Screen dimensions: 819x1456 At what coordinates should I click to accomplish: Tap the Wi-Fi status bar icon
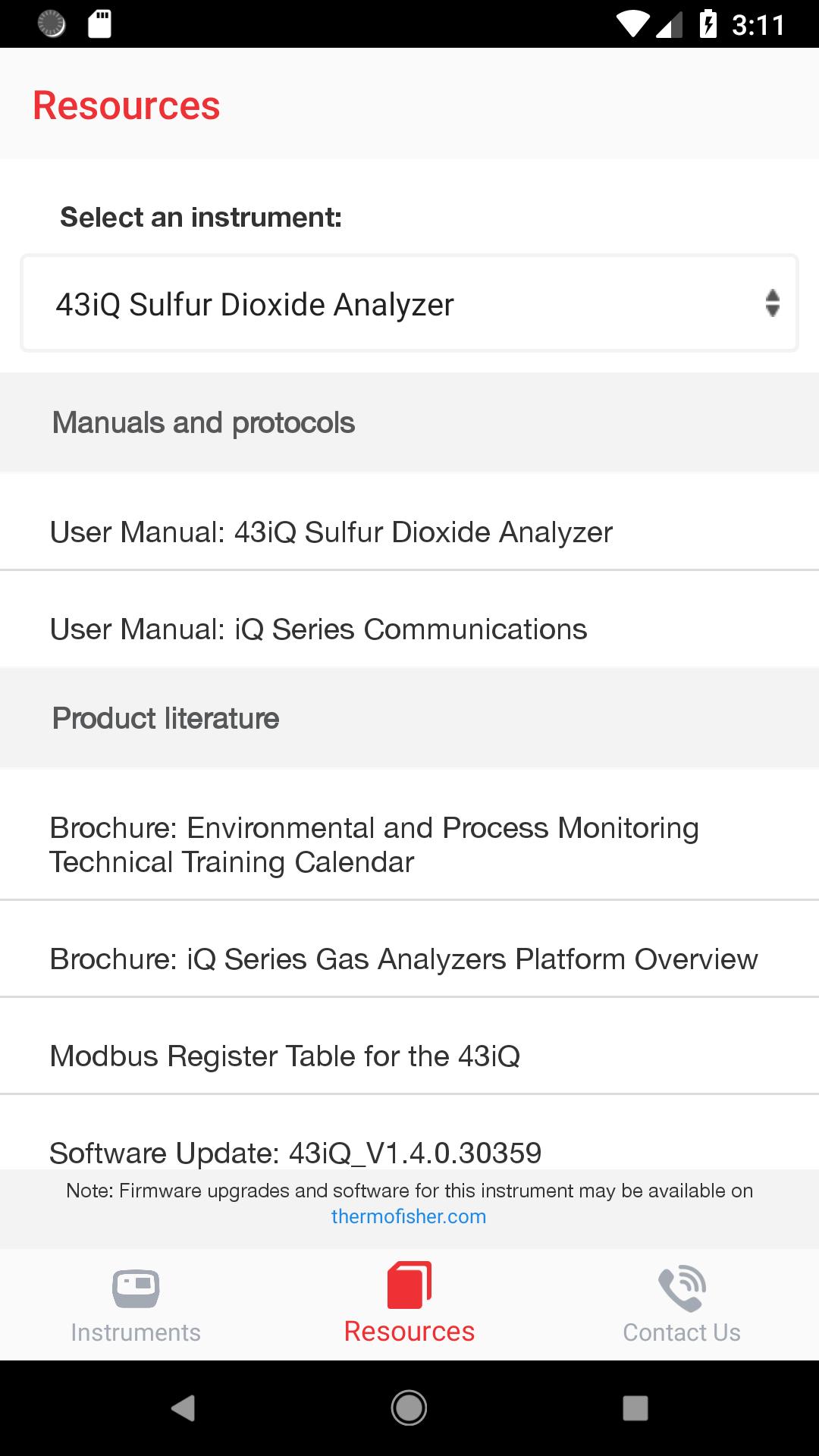(632, 24)
